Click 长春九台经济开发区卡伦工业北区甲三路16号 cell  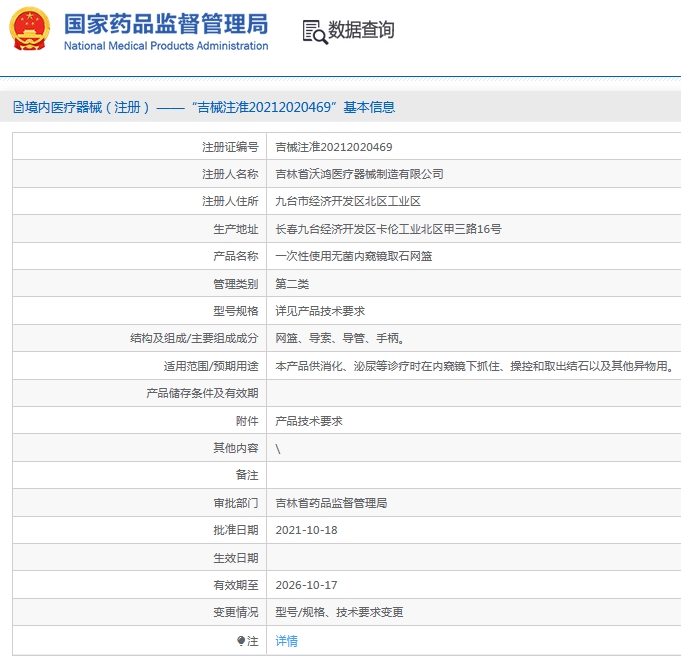388,229
